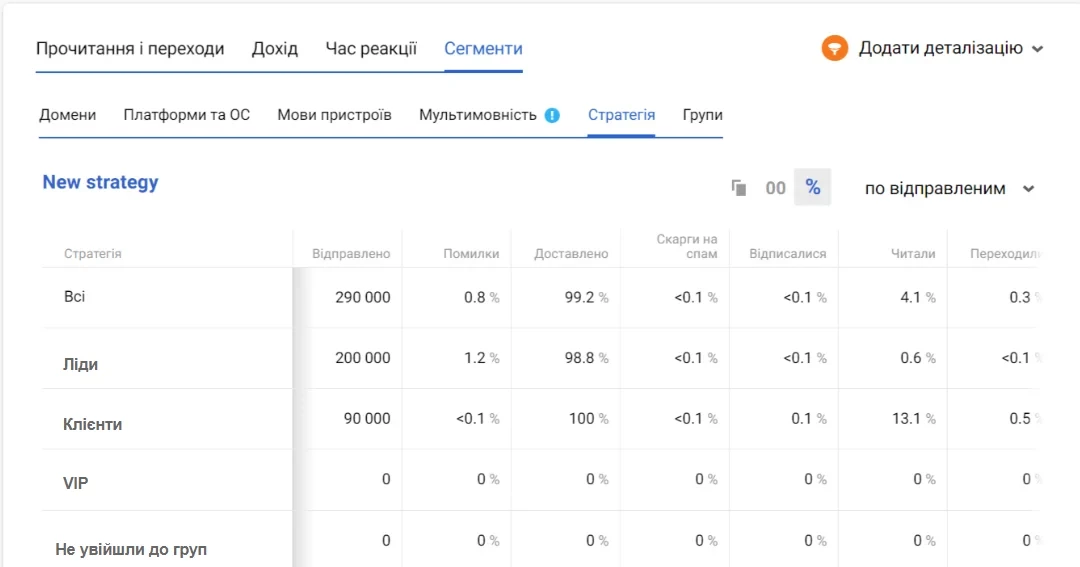This screenshot has height=567, width=1080.
Task: Switch to percent % view
Action: coord(813,187)
